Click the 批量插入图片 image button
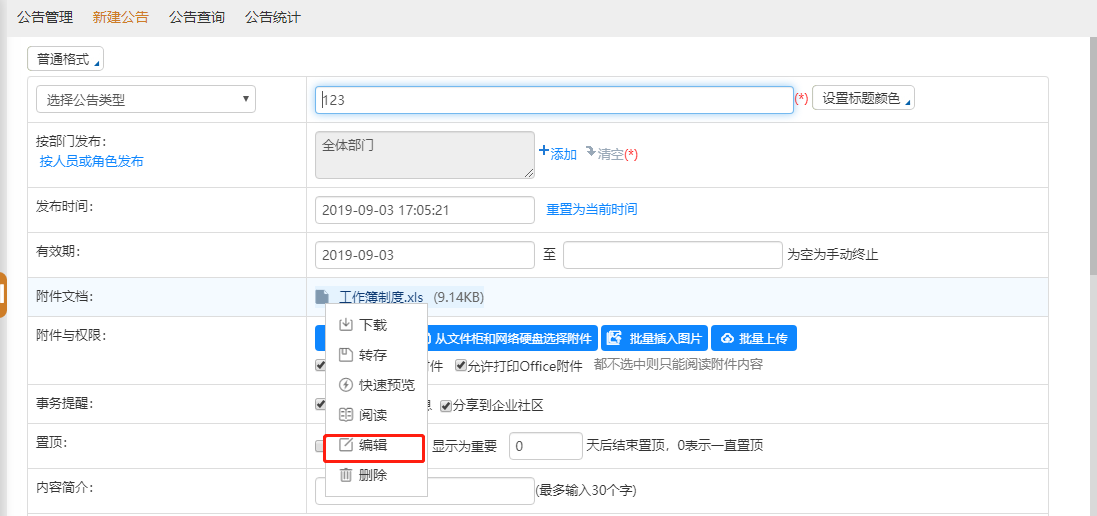 (x=655, y=339)
